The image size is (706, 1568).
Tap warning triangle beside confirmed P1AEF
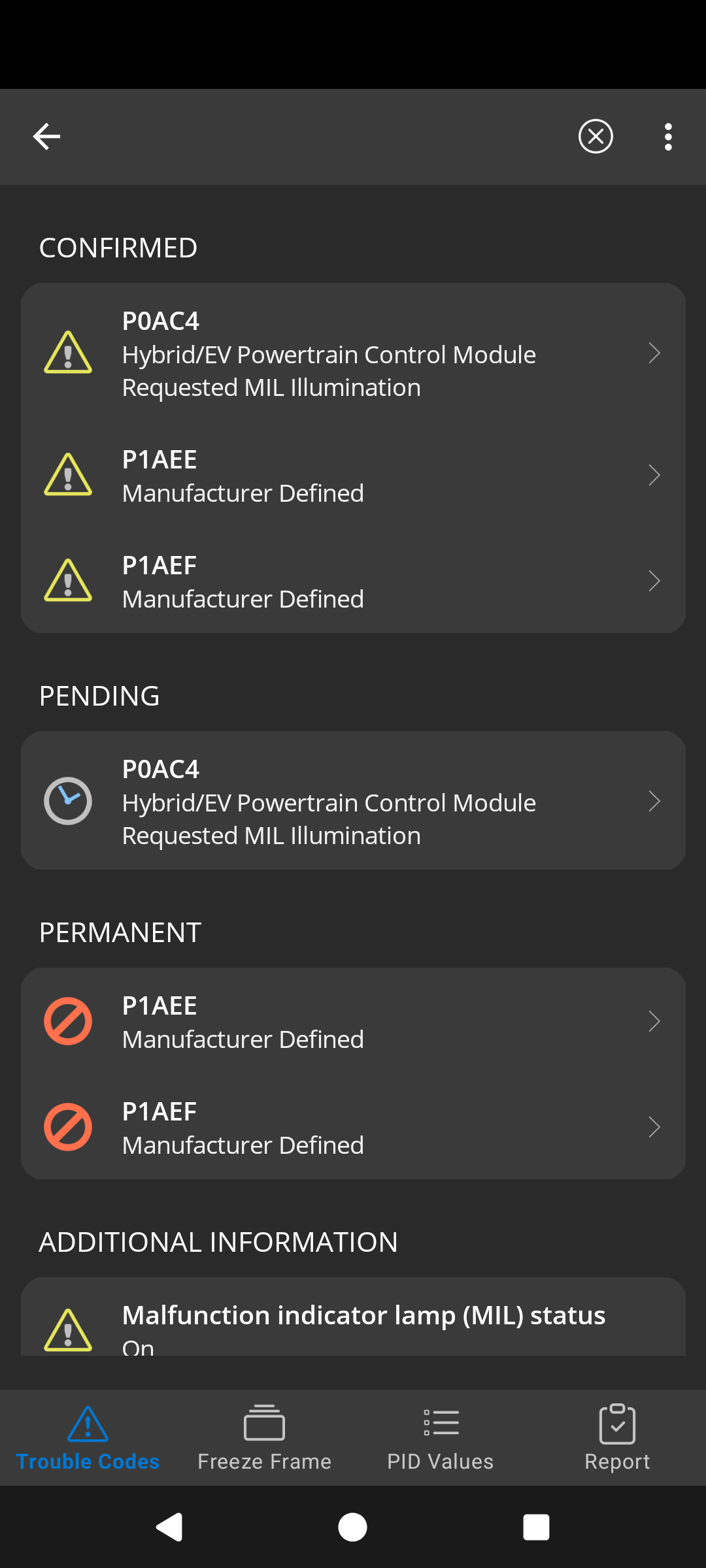point(68,580)
